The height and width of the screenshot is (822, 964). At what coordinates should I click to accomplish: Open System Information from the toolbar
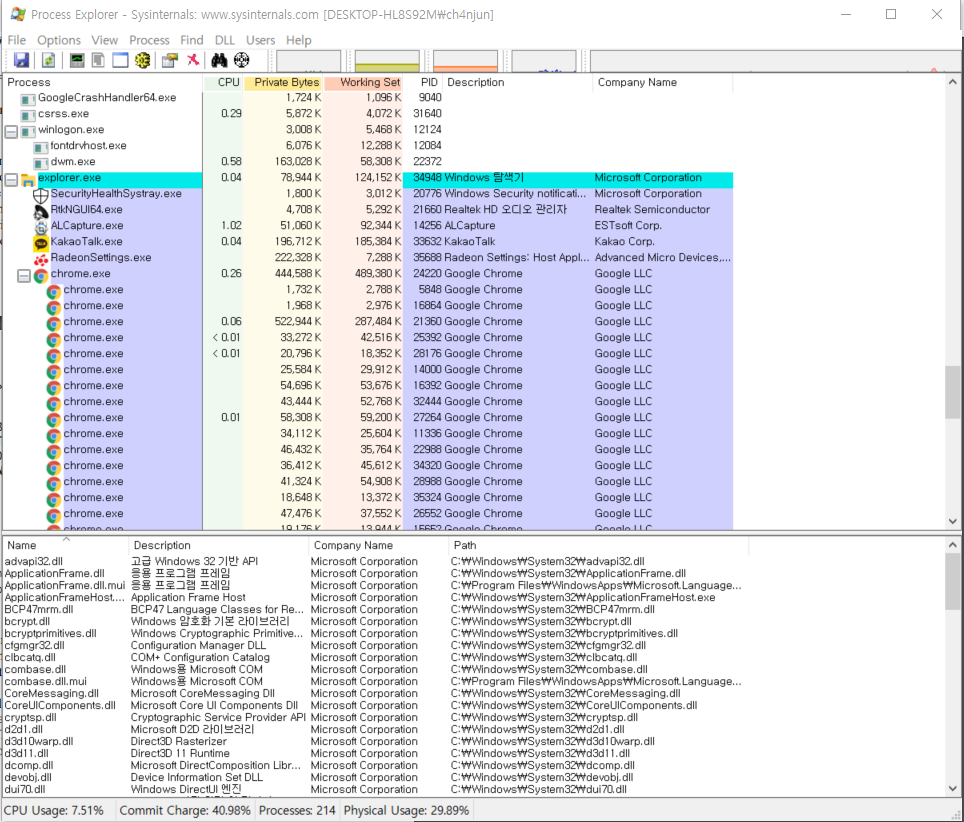pyautogui.click(x=77, y=60)
